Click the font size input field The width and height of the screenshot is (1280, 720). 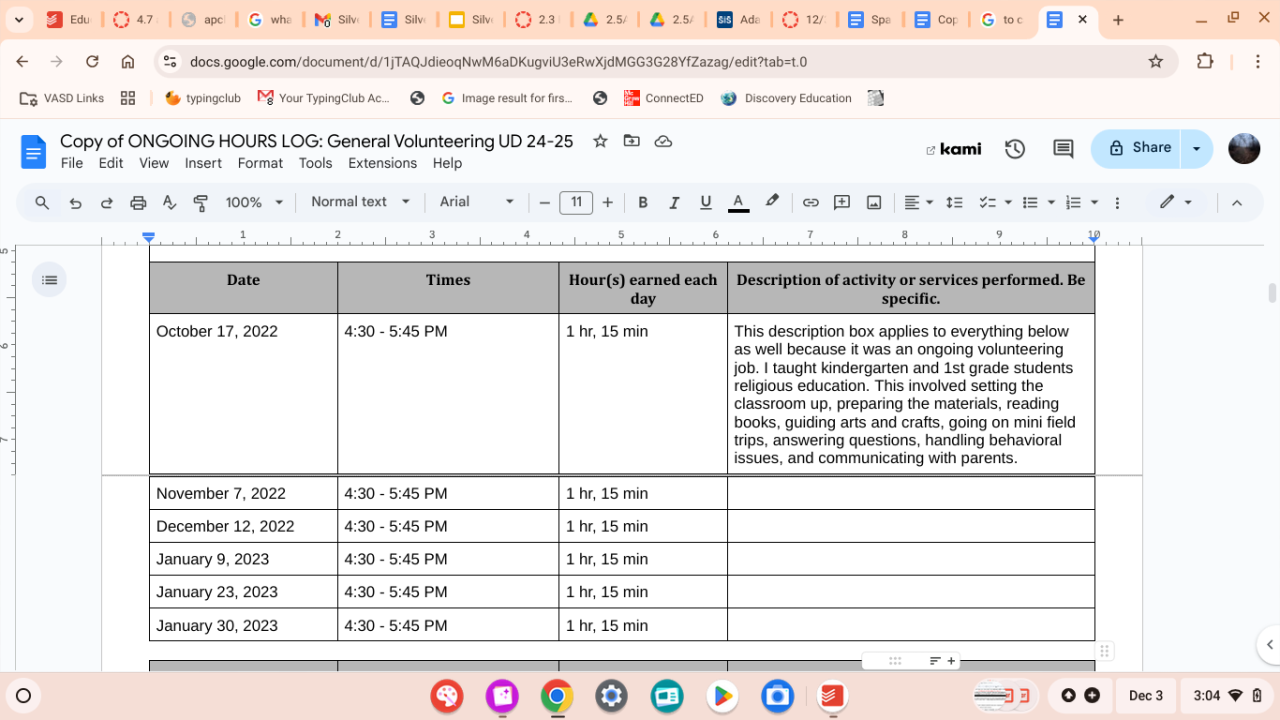tap(576, 202)
